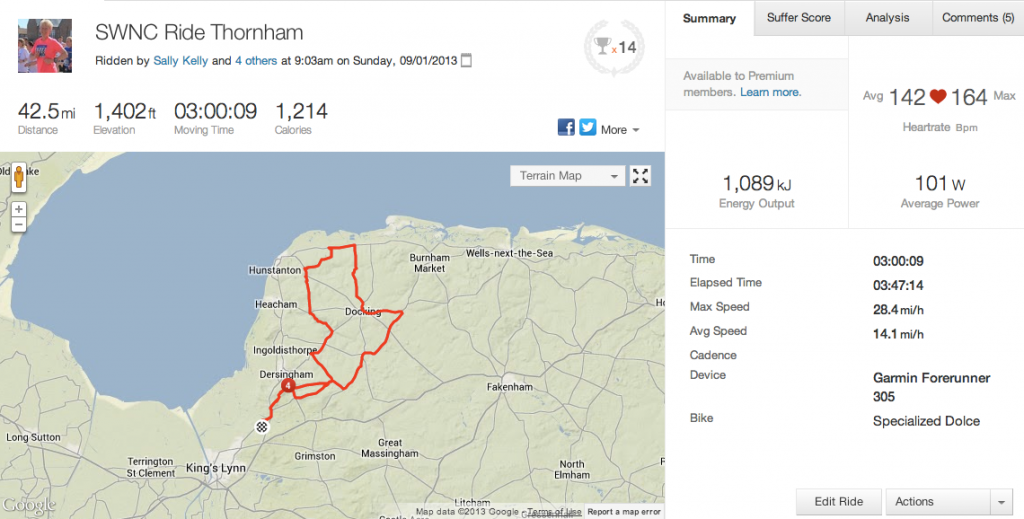Share the ride on Facebook
The width and height of the screenshot is (1024, 519).
point(565,128)
